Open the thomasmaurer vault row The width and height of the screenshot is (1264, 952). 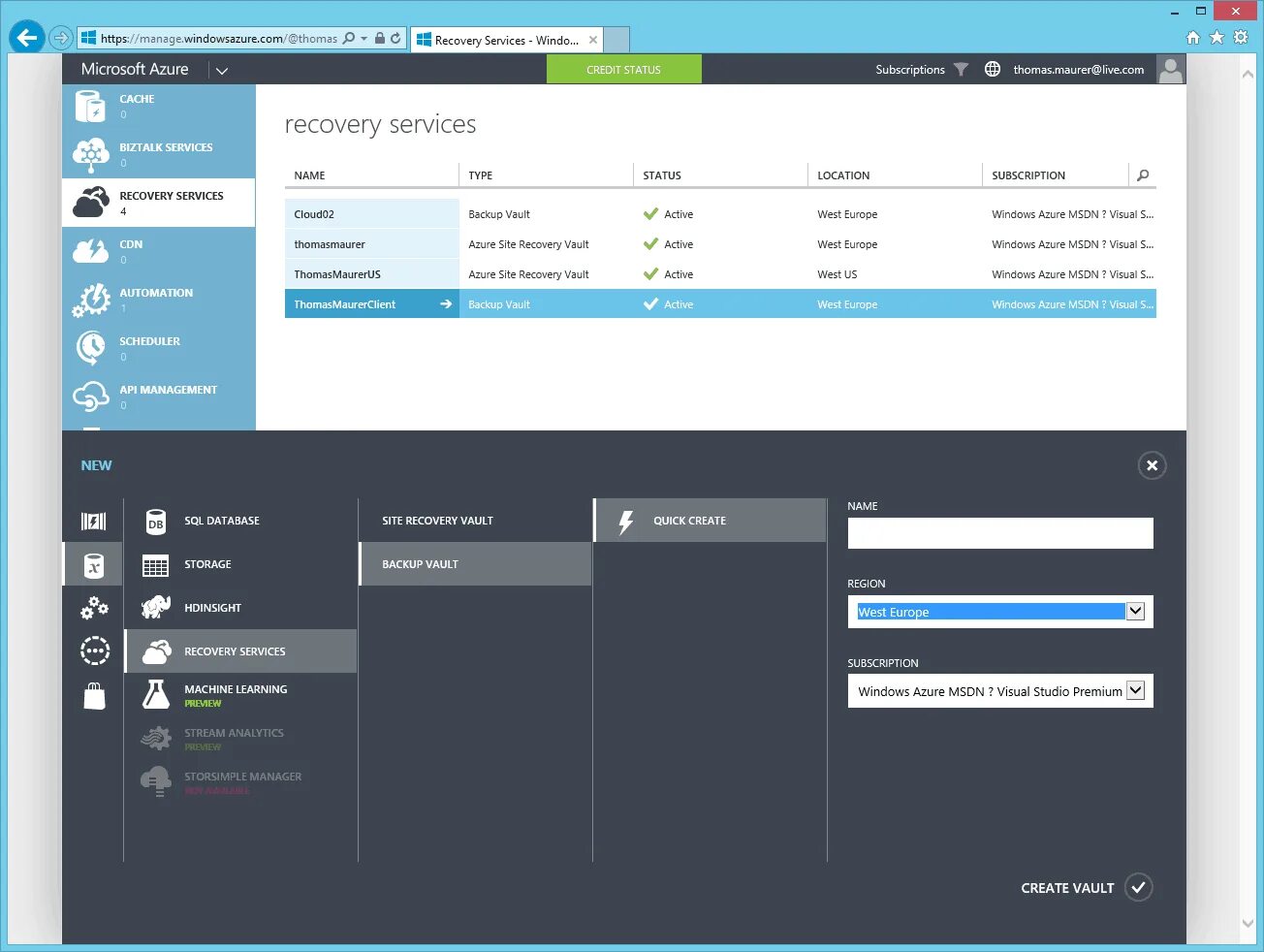pos(719,244)
